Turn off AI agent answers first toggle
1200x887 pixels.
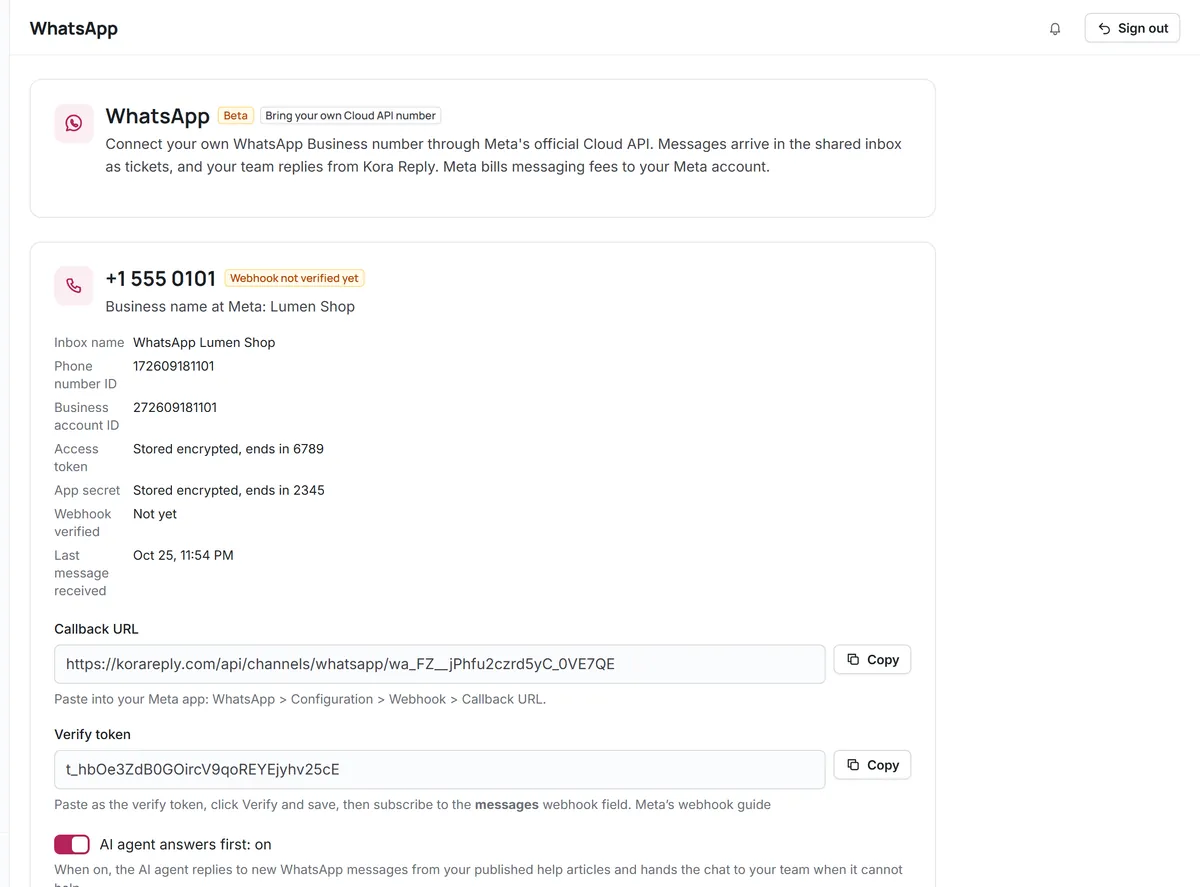(x=72, y=845)
